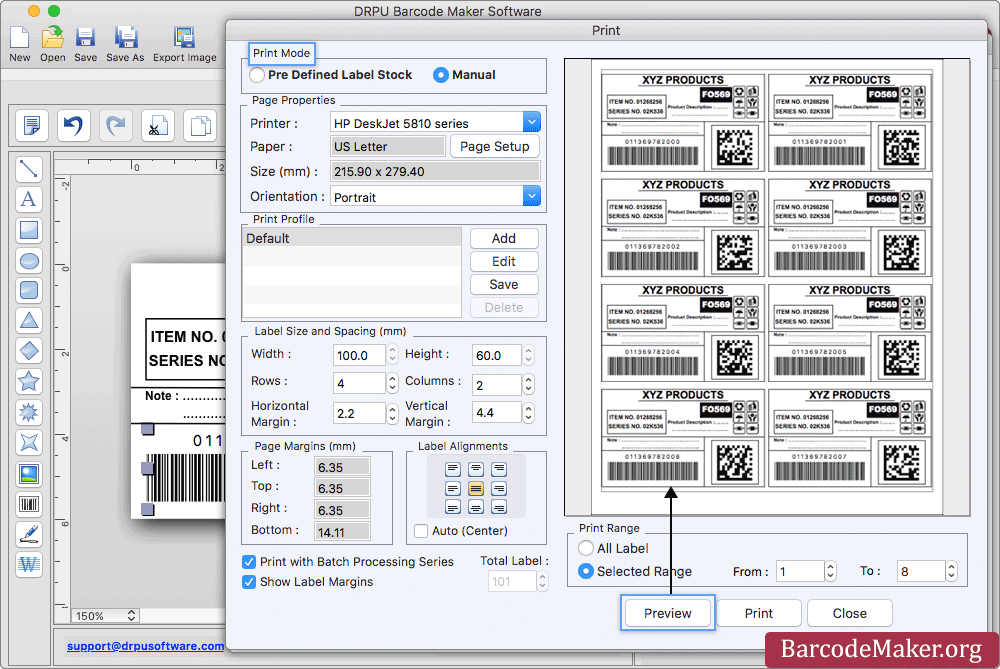Select center-middle label alignment
1000x669 pixels.
tap(476, 489)
